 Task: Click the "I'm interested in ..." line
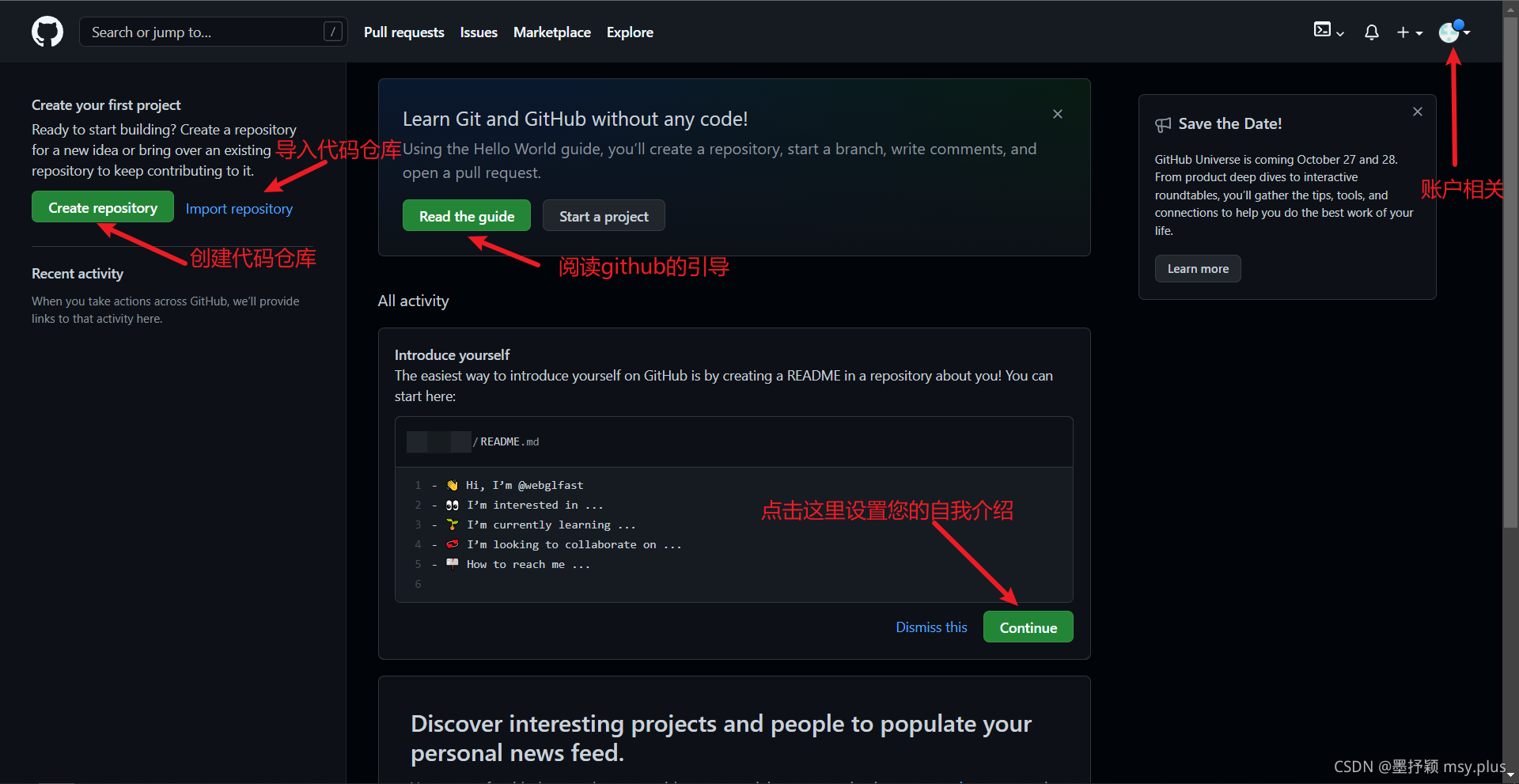[535, 505]
